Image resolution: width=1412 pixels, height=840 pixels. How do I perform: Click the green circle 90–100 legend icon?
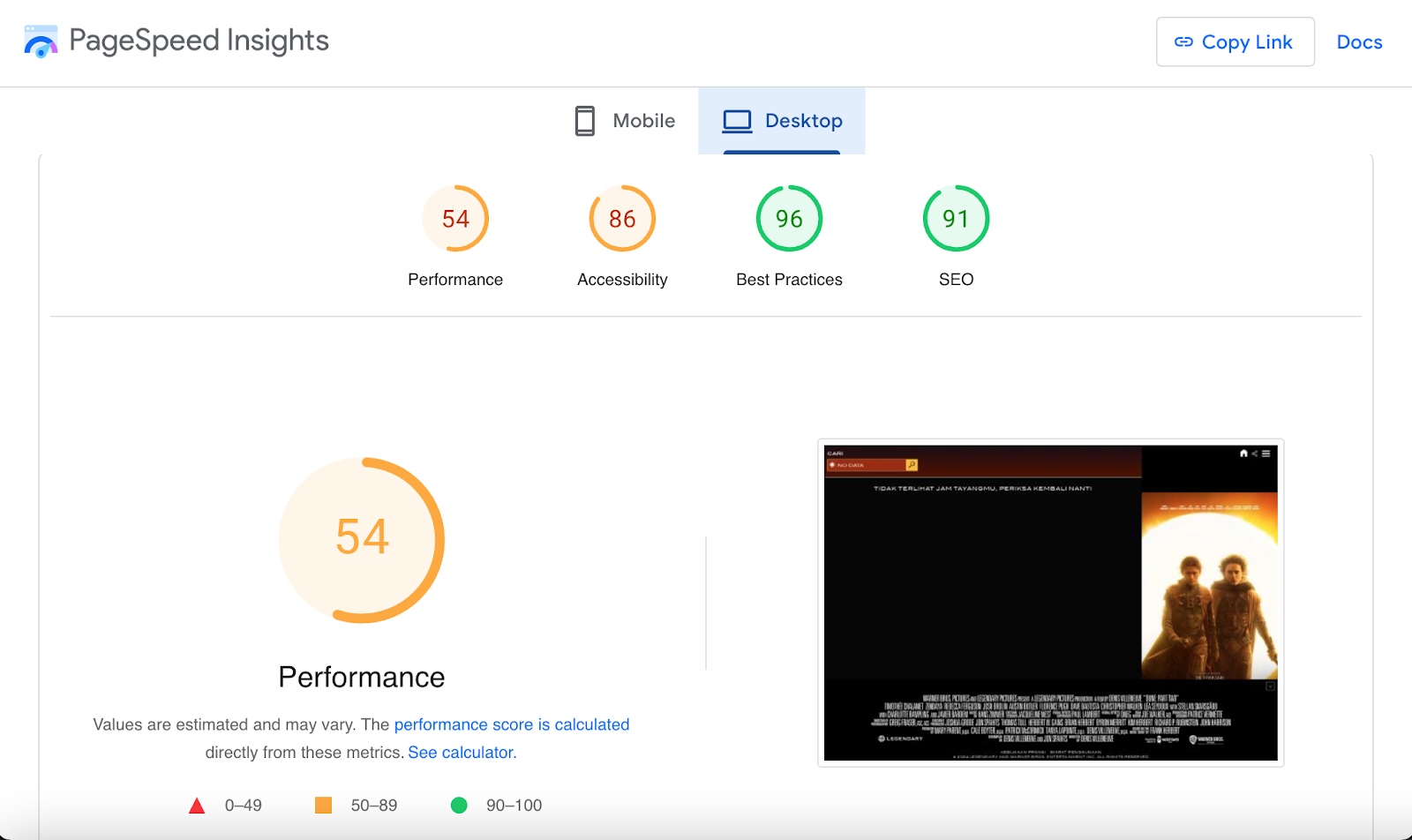pos(459,805)
